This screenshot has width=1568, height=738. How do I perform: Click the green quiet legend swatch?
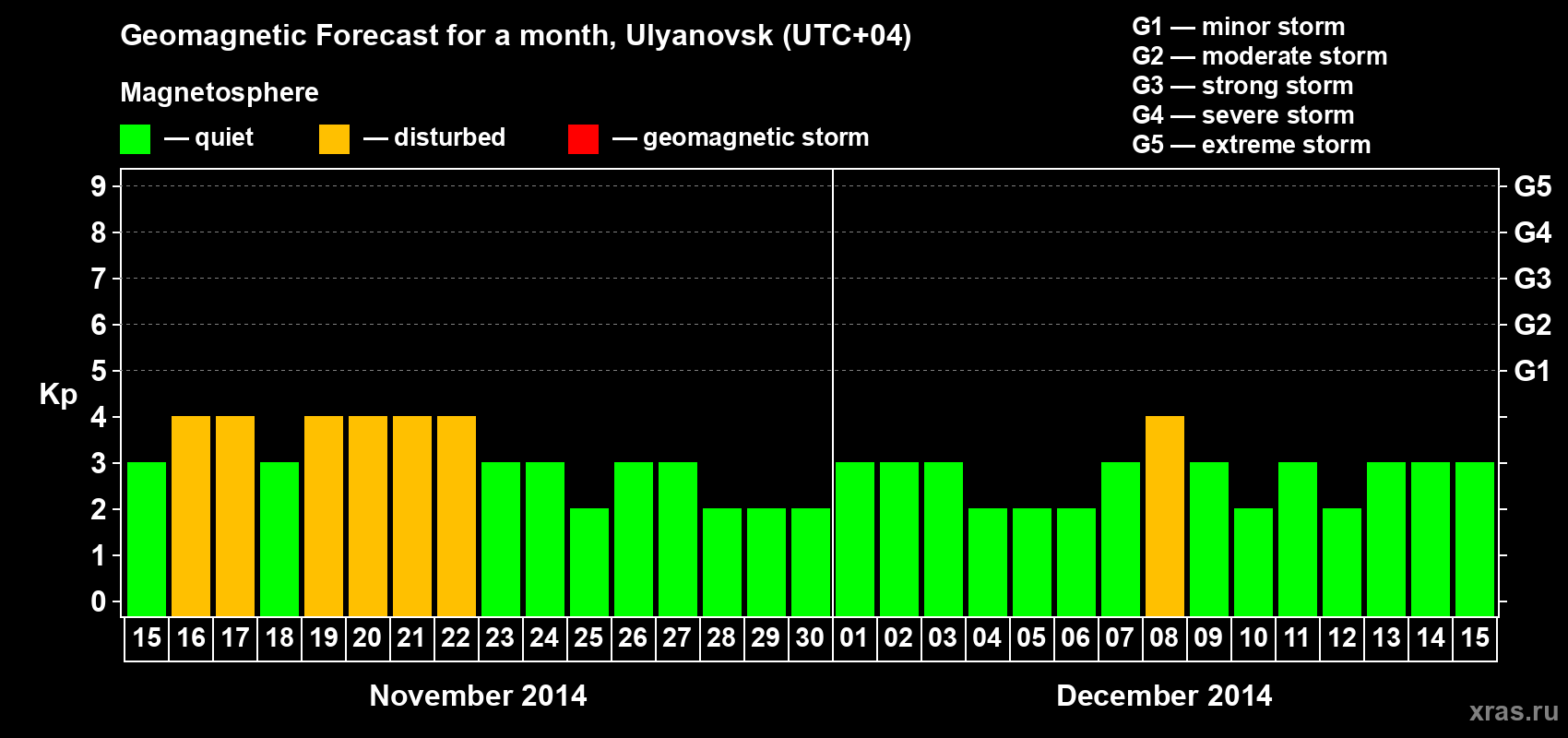pyautogui.click(x=135, y=139)
